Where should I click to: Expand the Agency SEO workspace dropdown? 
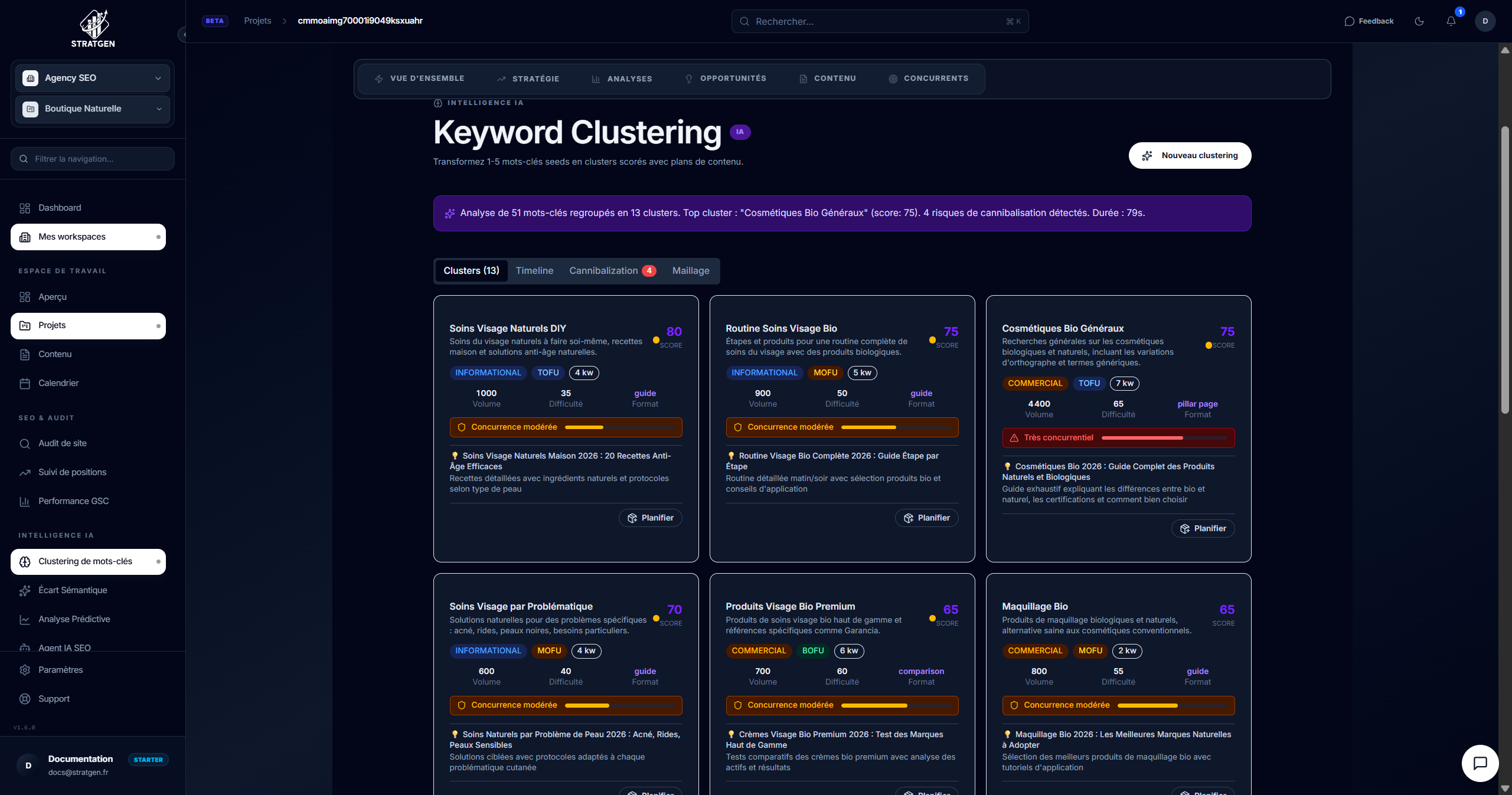click(92, 78)
